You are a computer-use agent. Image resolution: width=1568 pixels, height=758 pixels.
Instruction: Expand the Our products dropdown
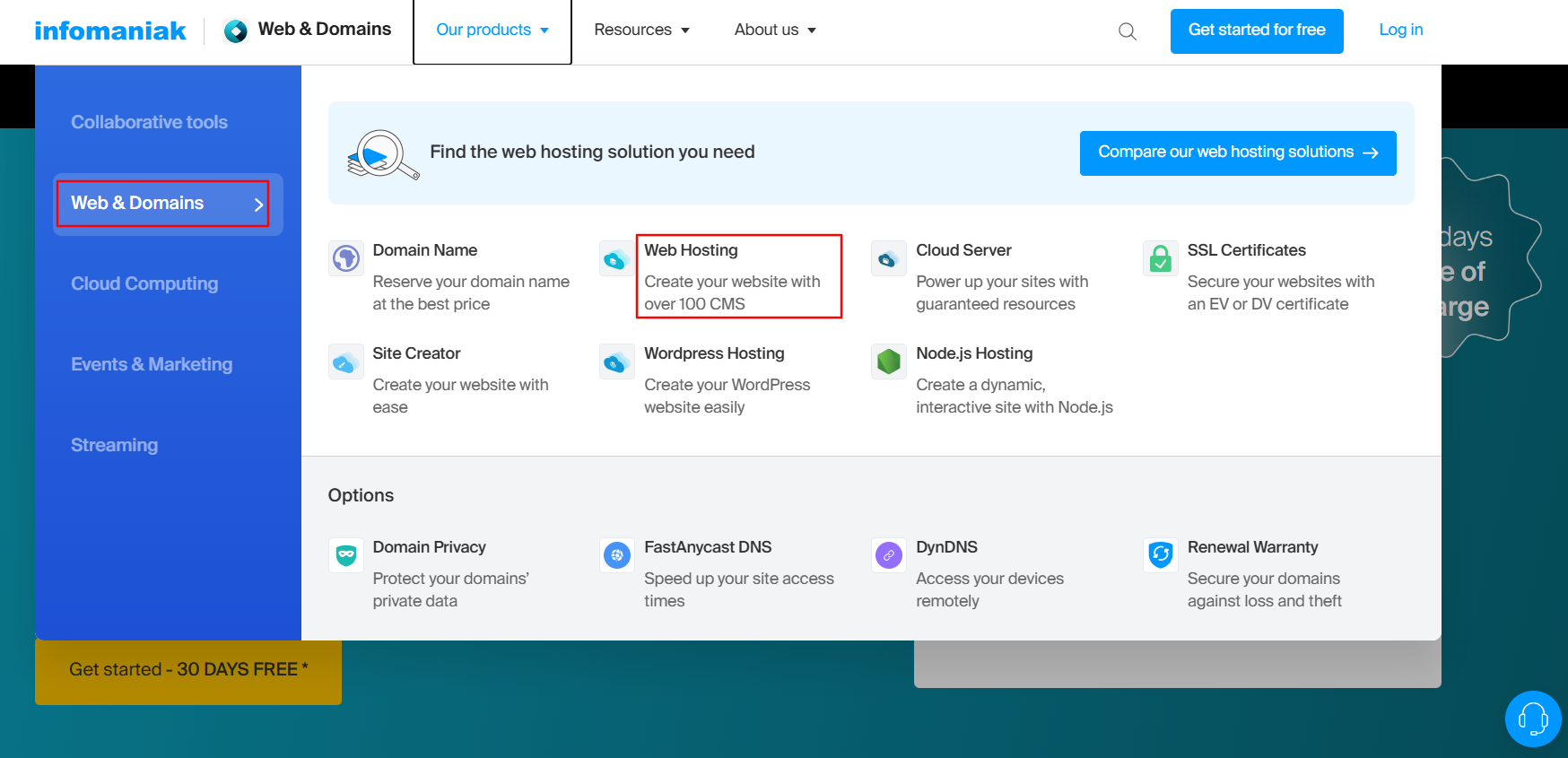point(492,30)
